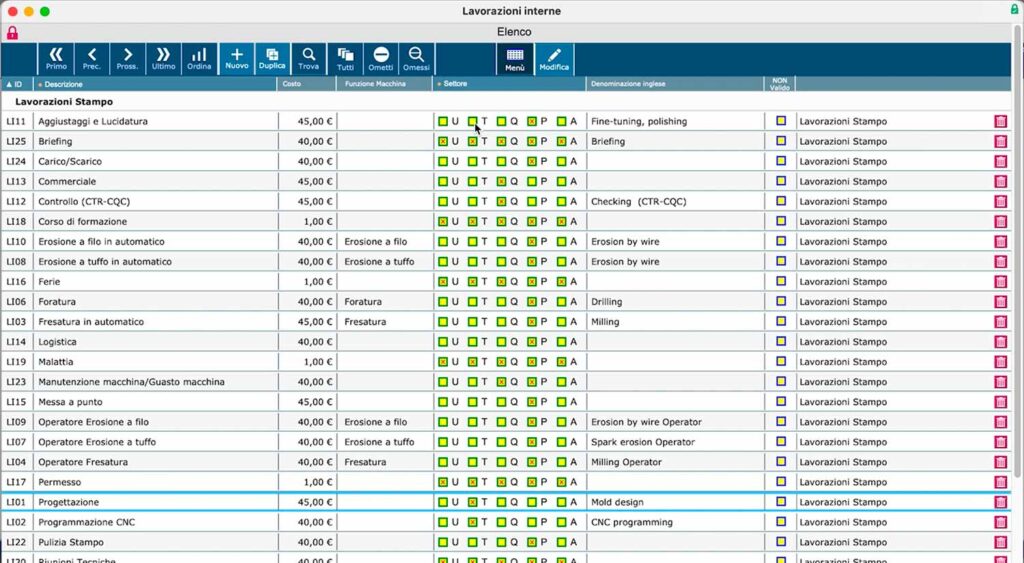Toggle the T sector checkbox for Aggiustaggi e Lucidatura
The height and width of the screenshot is (563, 1024).
[473, 121]
